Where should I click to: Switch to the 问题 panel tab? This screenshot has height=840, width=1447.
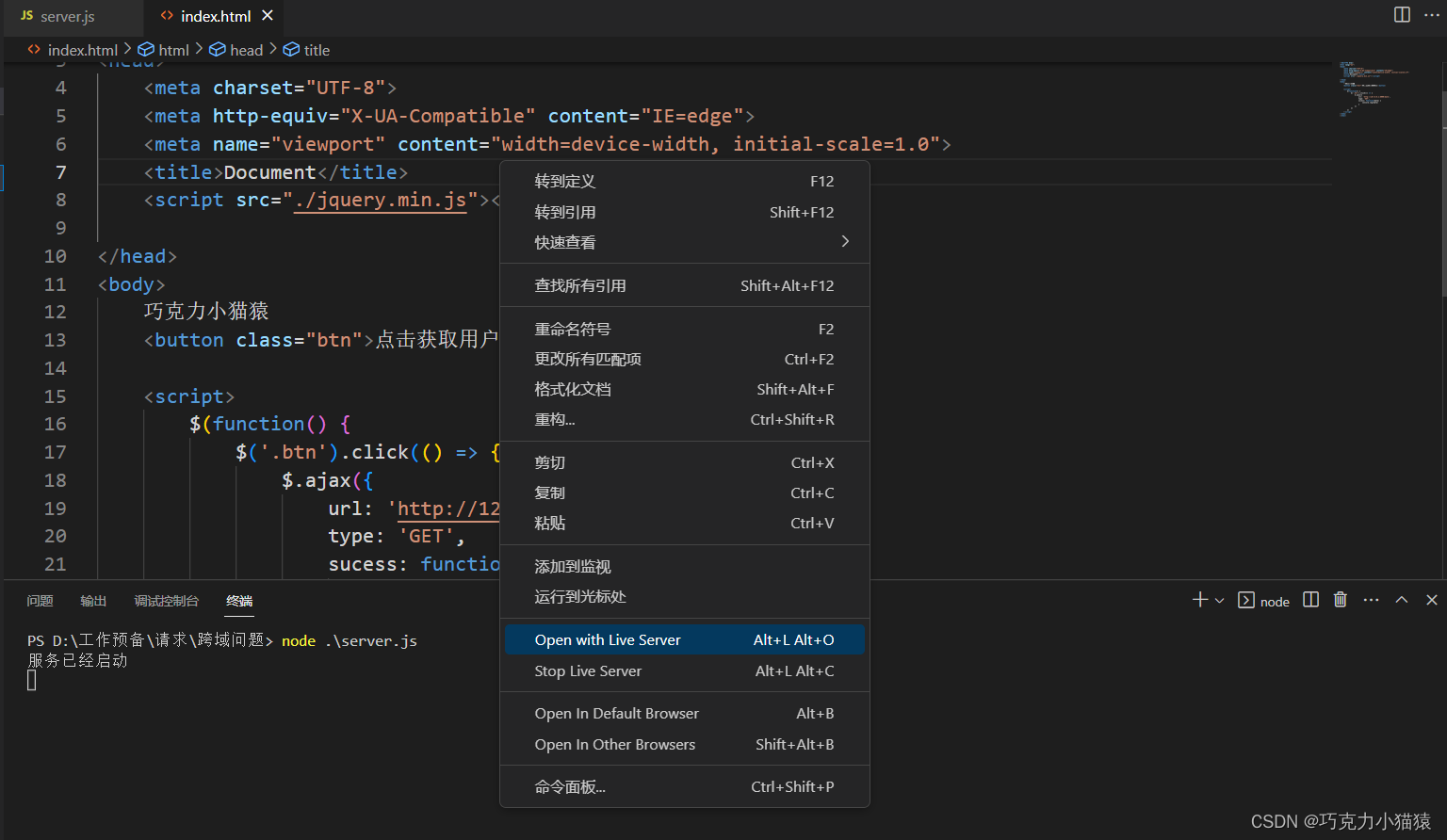pos(40,601)
